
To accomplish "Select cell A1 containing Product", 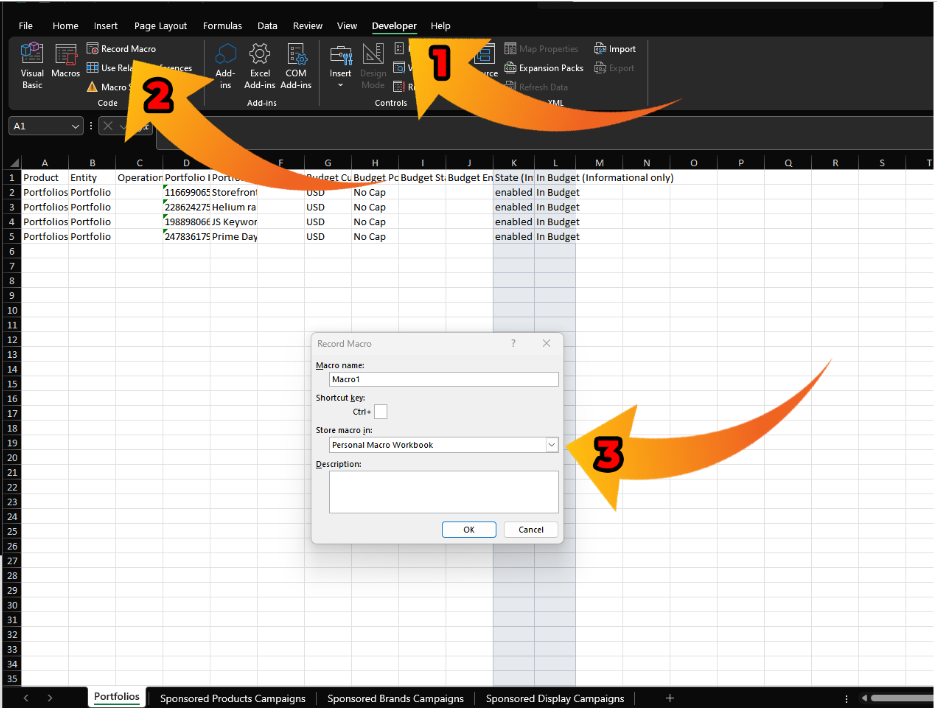I will coord(45,177).
